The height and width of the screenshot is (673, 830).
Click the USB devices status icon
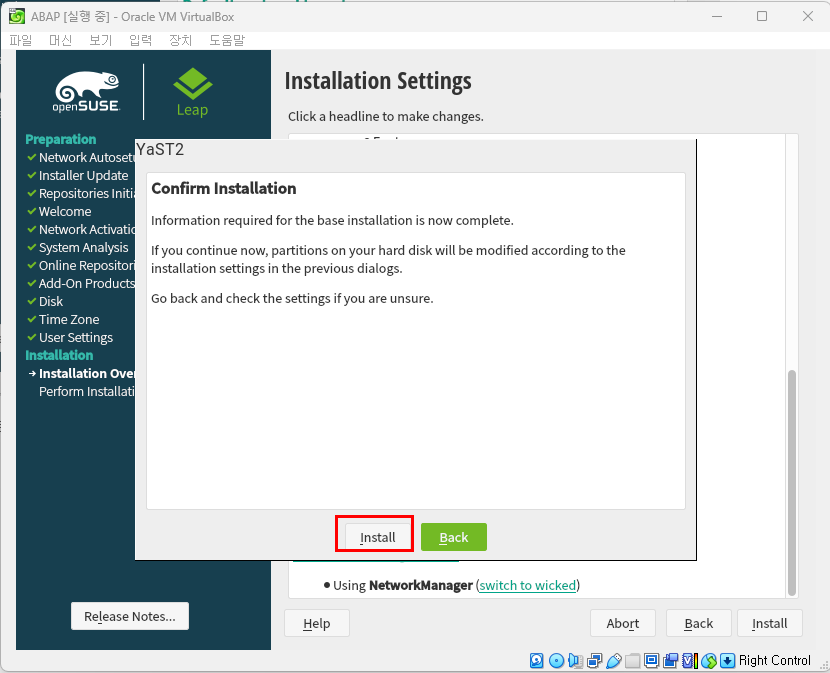614,660
